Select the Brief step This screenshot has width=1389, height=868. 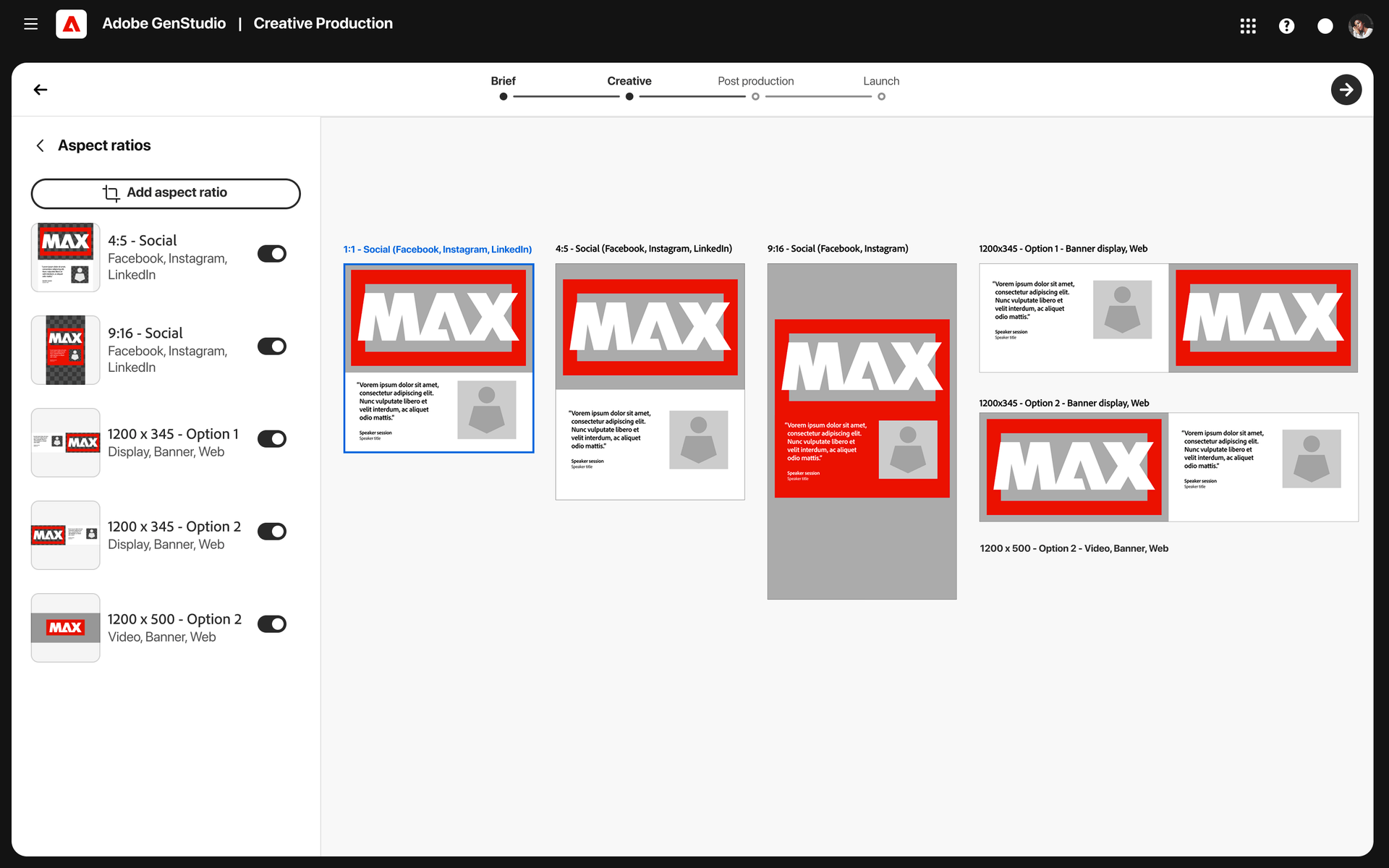[x=503, y=81]
